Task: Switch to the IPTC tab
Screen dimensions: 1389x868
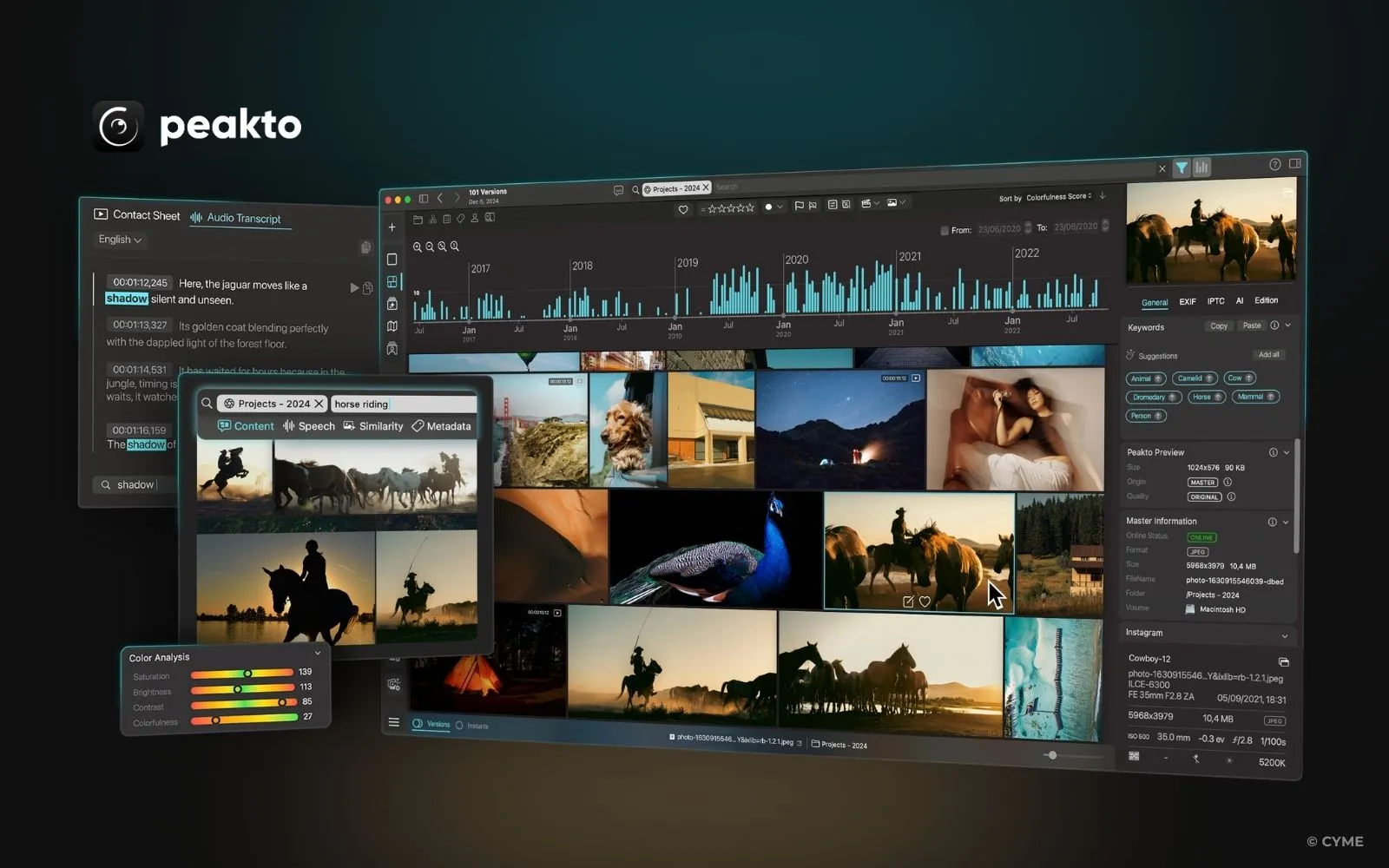Action: (1215, 301)
